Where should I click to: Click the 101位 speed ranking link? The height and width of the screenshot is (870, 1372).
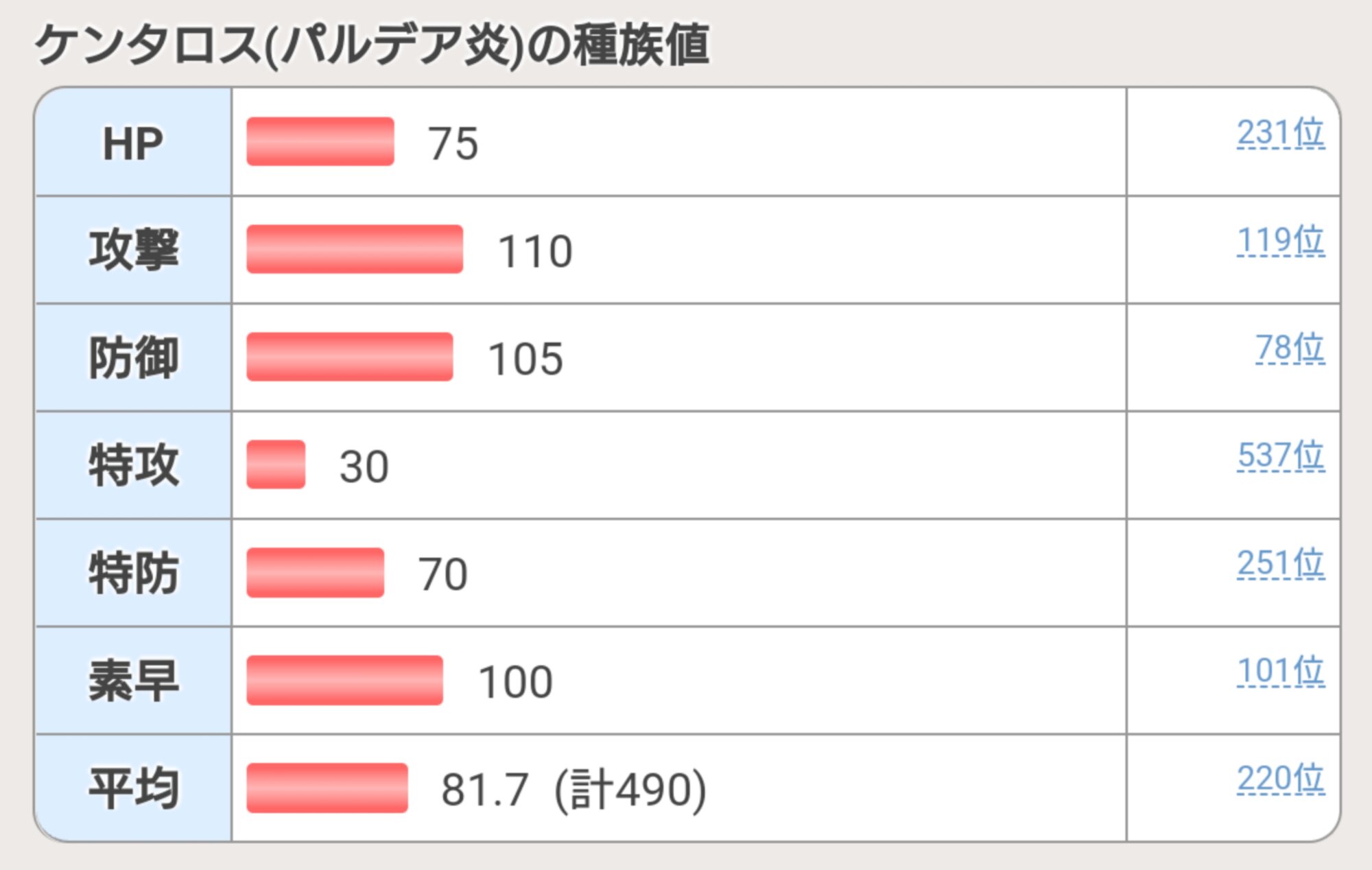coord(1280,671)
